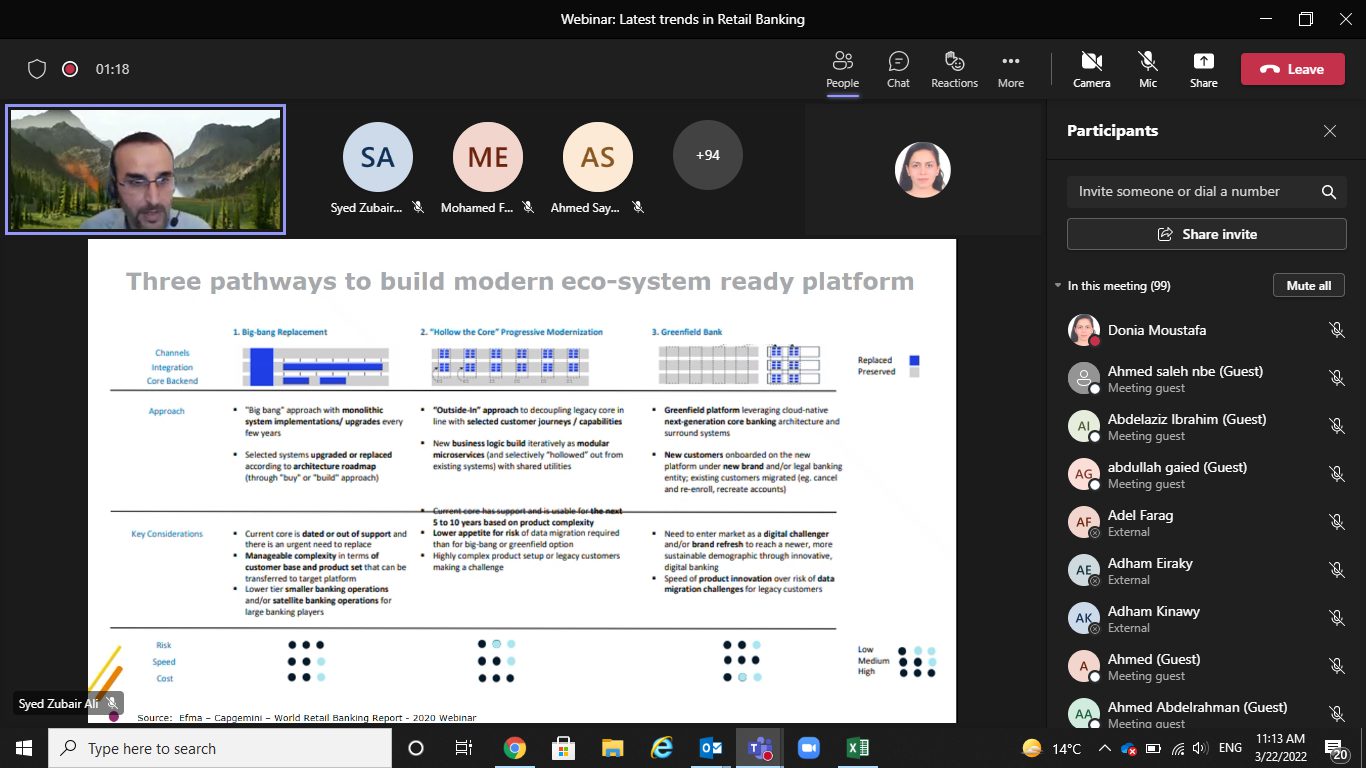Open Microsoft Teams in the taskbar
This screenshot has width=1366, height=768.
759,748
